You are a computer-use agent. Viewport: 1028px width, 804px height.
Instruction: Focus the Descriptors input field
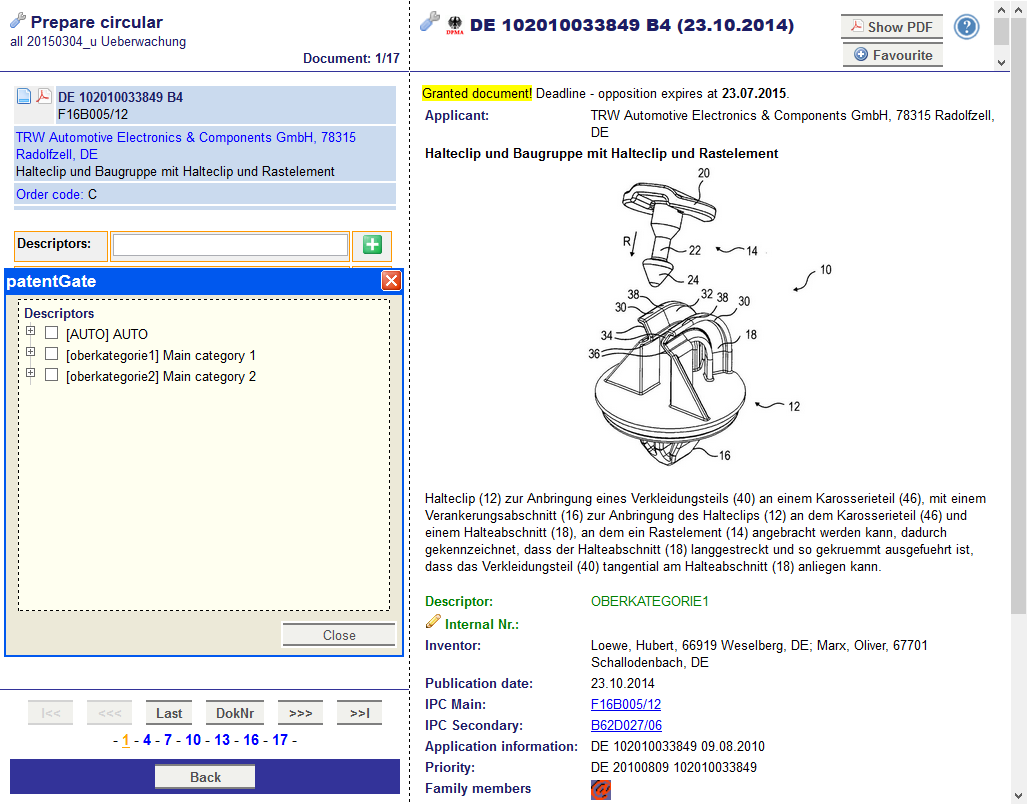click(230, 245)
